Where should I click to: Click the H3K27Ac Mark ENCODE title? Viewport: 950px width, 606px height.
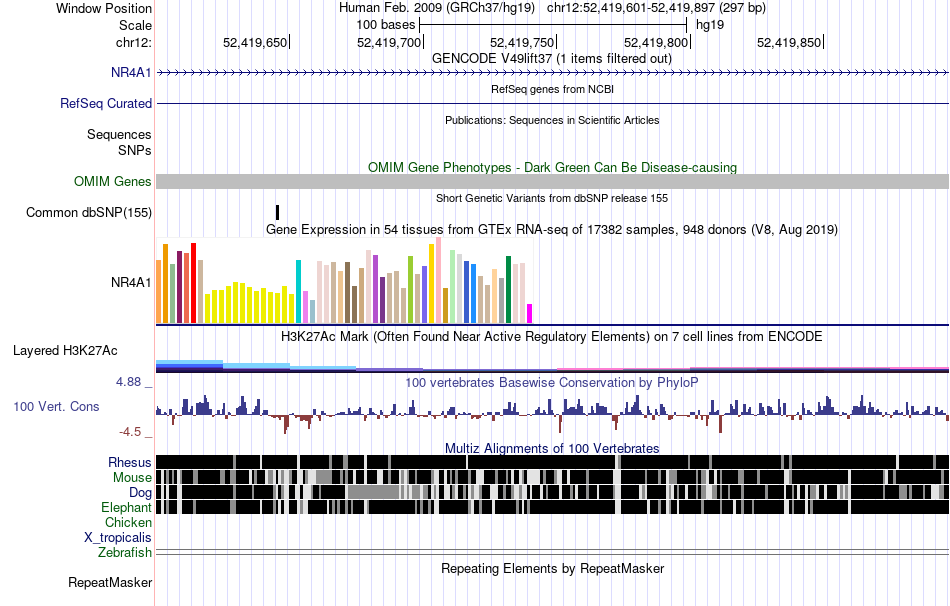pos(552,336)
